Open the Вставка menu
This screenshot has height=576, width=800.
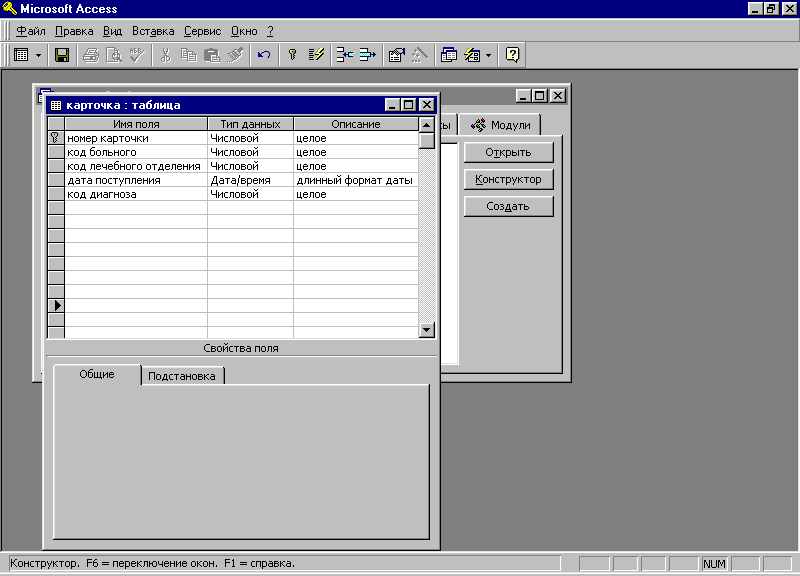point(153,31)
